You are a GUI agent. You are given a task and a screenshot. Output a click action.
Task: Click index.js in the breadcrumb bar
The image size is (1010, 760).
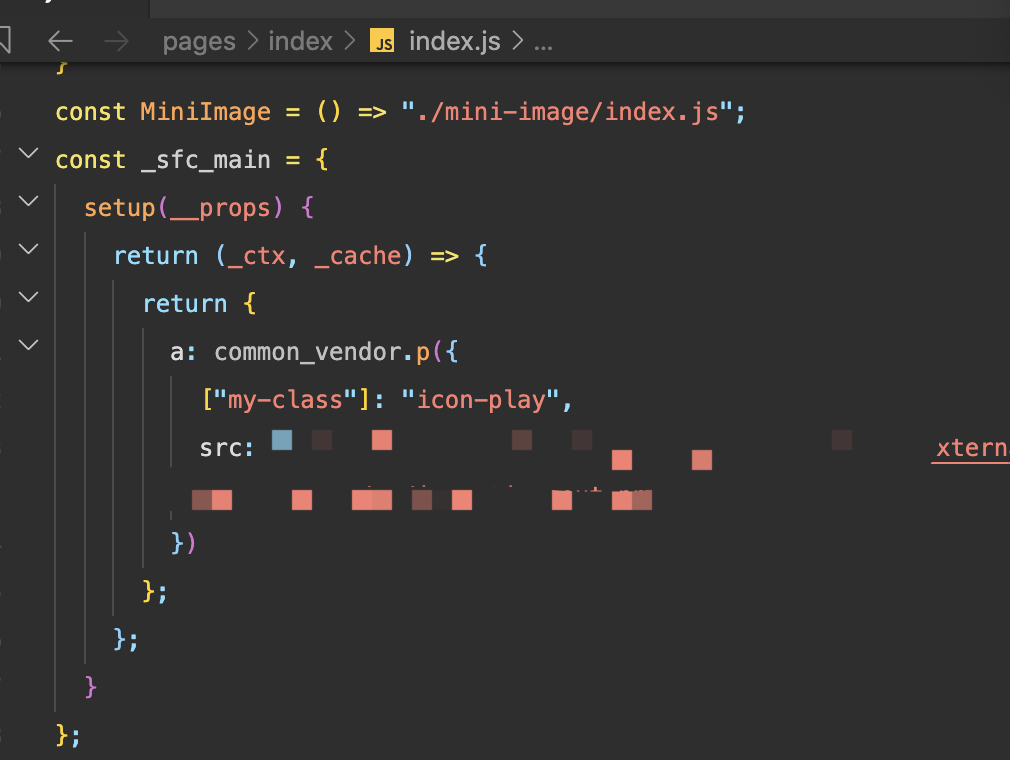[x=454, y=41]
